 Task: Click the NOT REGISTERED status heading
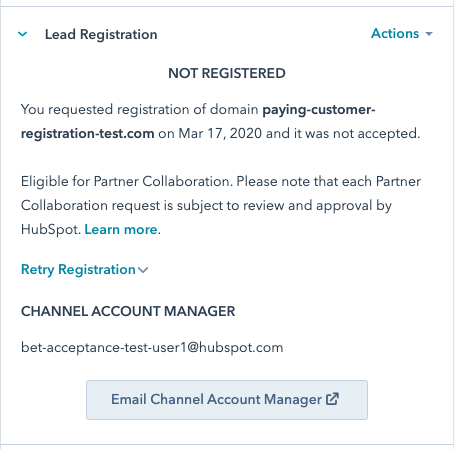[227, 73]
